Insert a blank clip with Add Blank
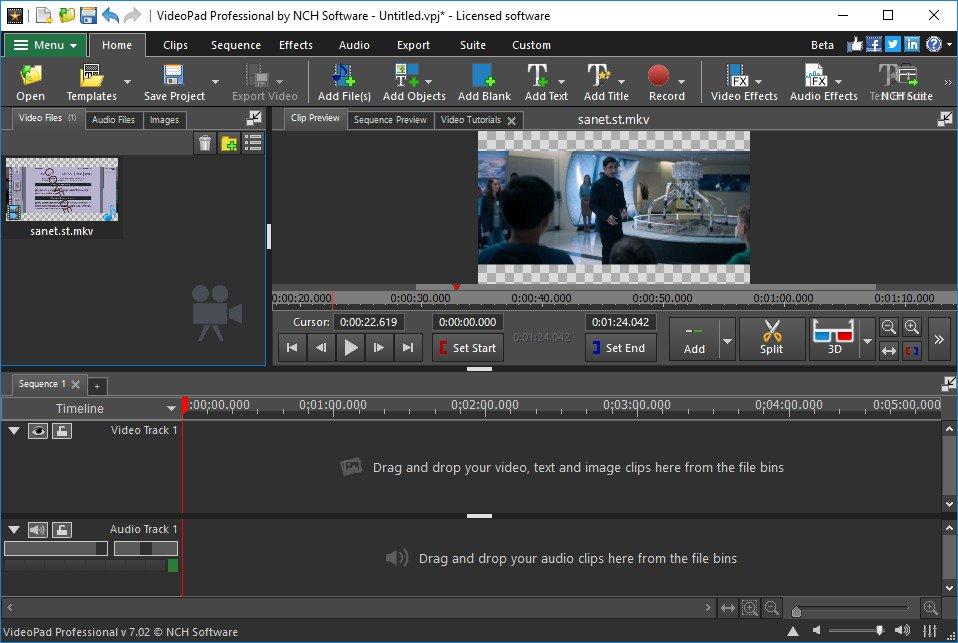 tap(484, 83)
